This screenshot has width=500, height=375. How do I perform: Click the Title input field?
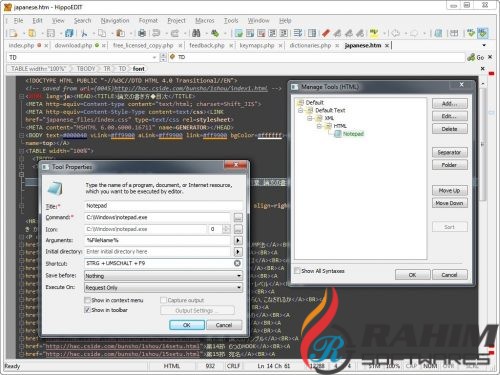pyautogui.click(x=164, y=206)
